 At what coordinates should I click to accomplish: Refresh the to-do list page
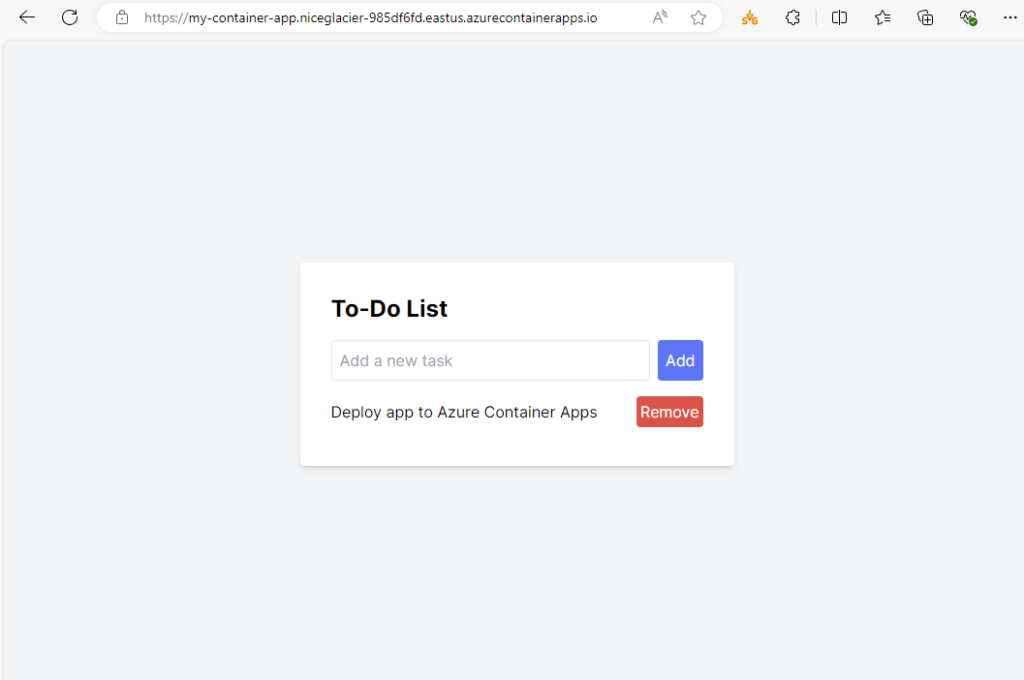tap(69, 17)
